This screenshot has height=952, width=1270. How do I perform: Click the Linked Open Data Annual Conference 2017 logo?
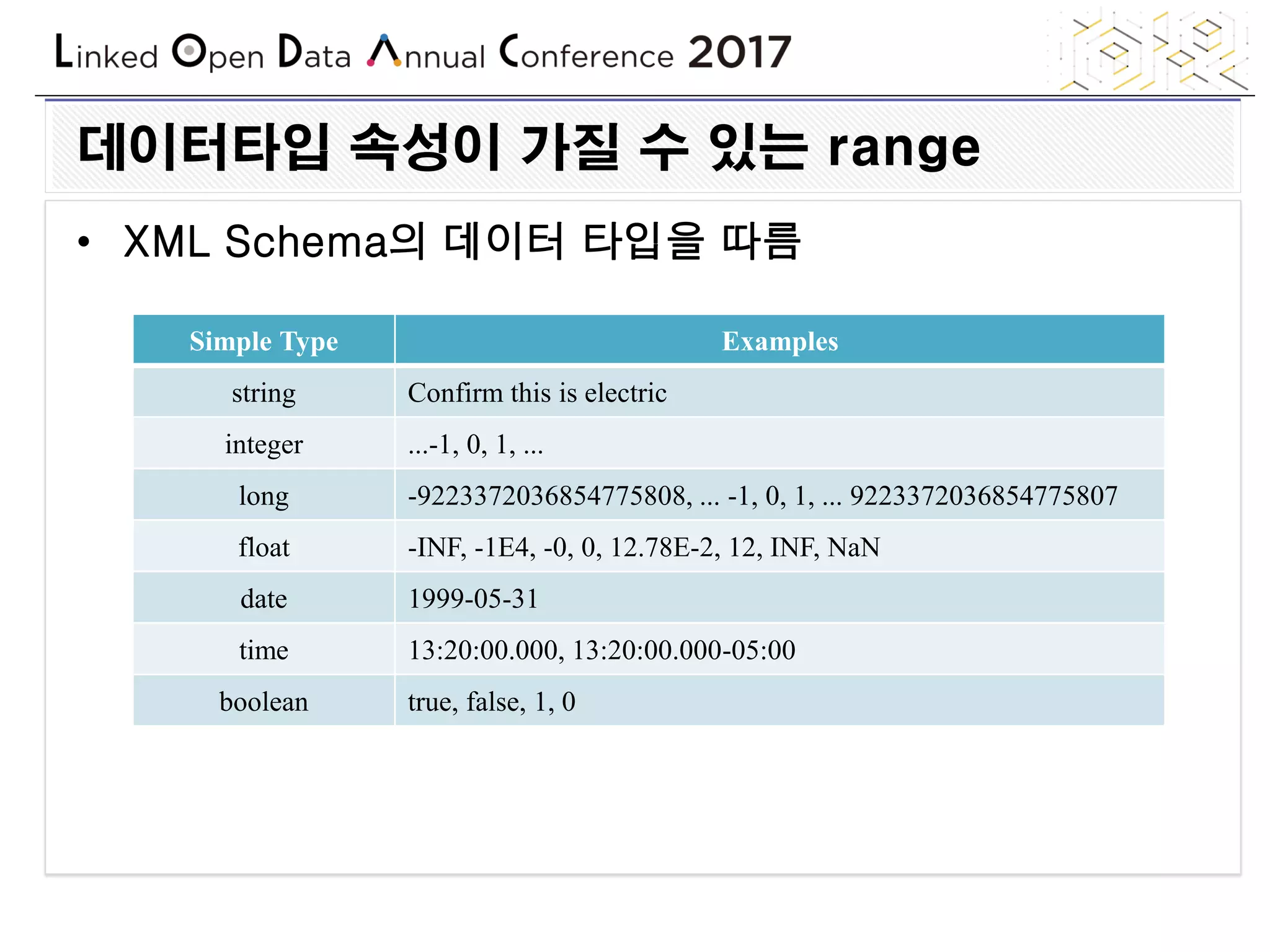coord(423,52)
